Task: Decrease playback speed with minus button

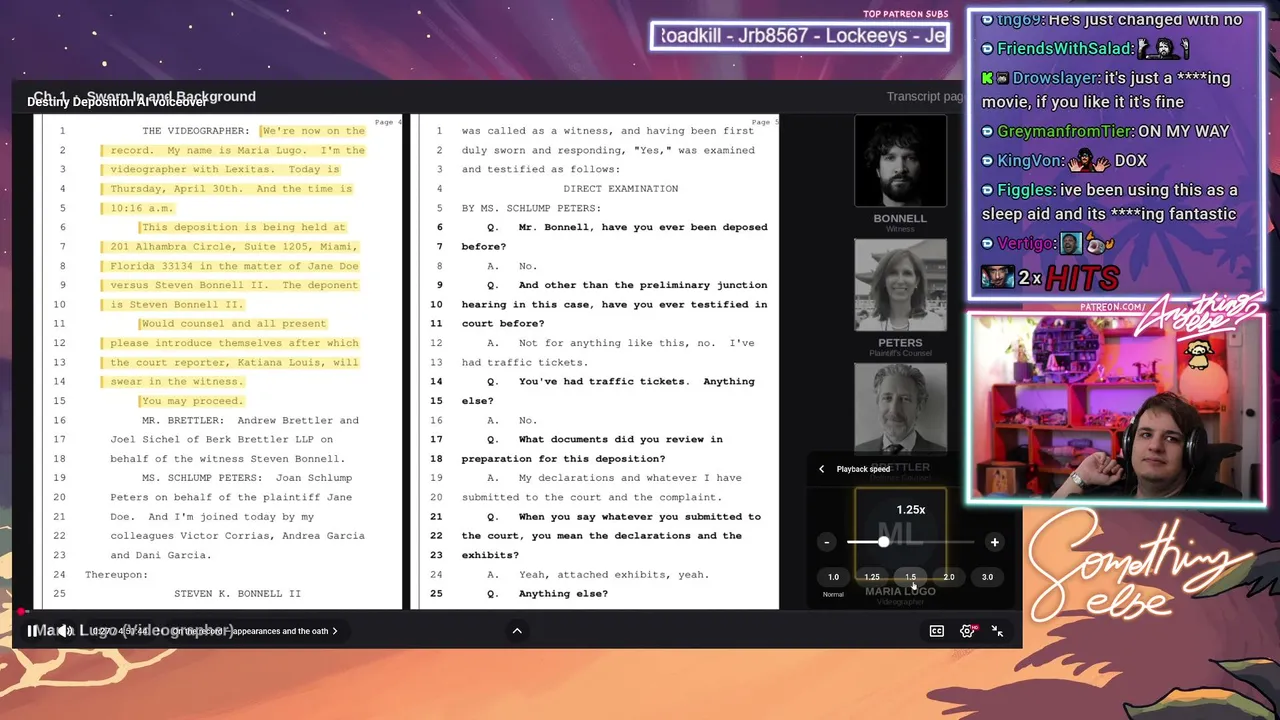Action: (x=826, y=542)
